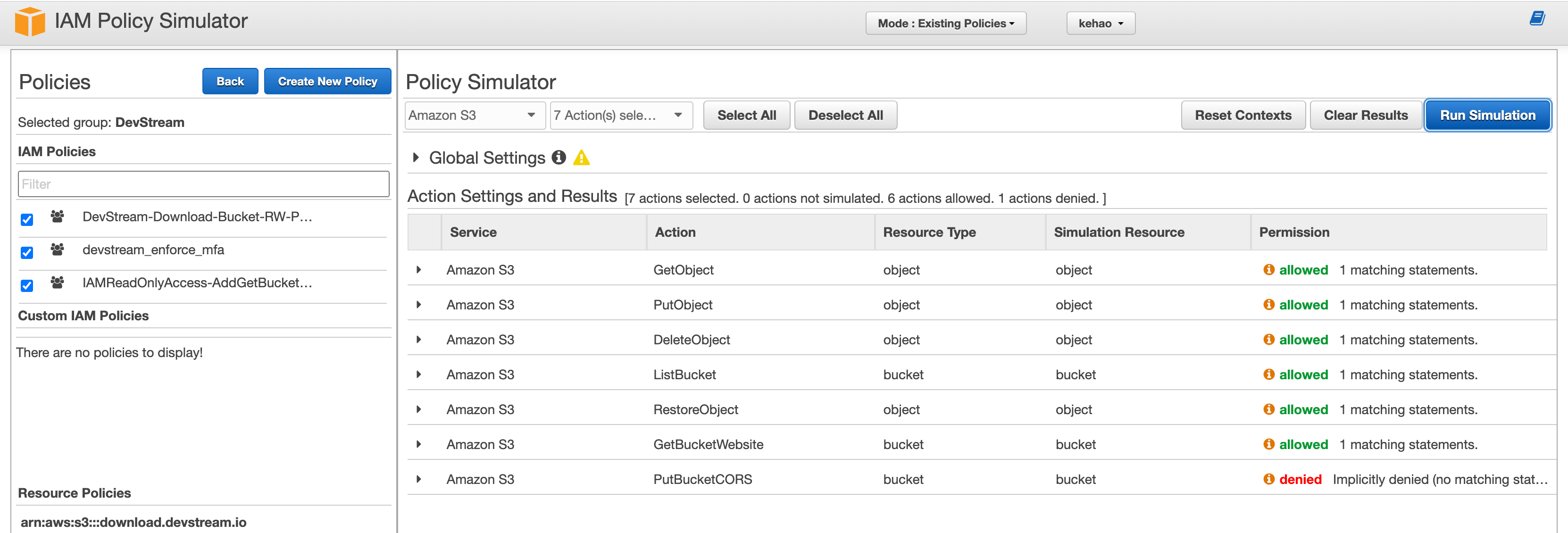Click info icon in PutObject permission cell
The width and height of the screenshot is (1568, 533).
1268,304
